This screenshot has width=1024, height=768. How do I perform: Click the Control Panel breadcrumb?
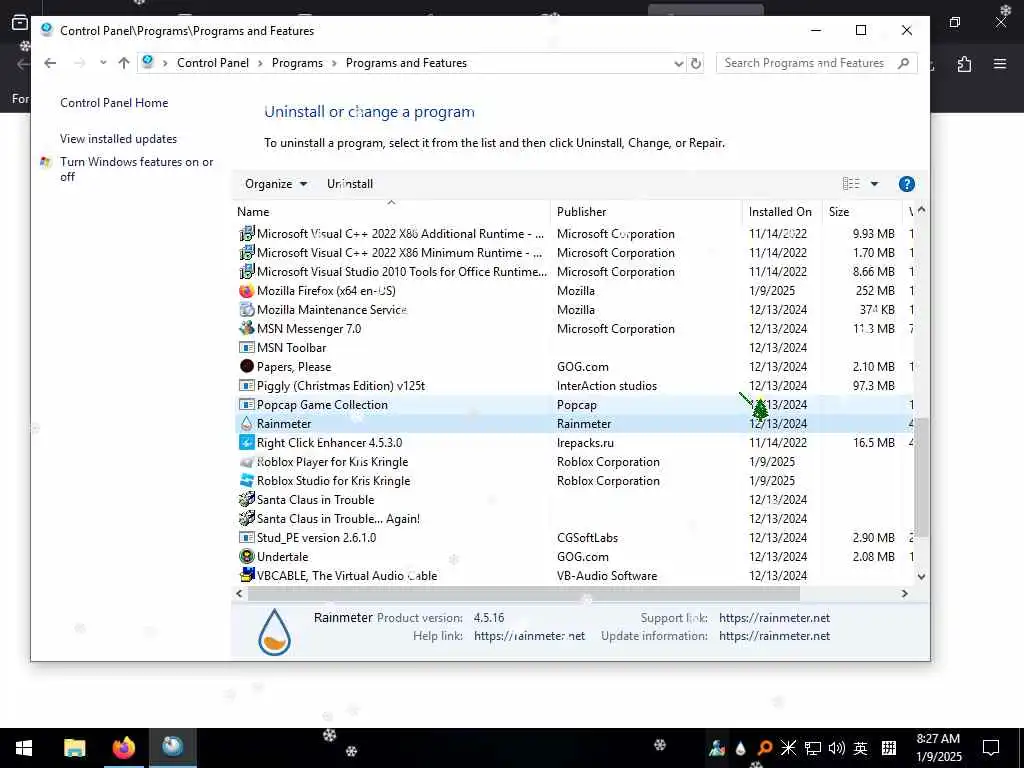213,63
